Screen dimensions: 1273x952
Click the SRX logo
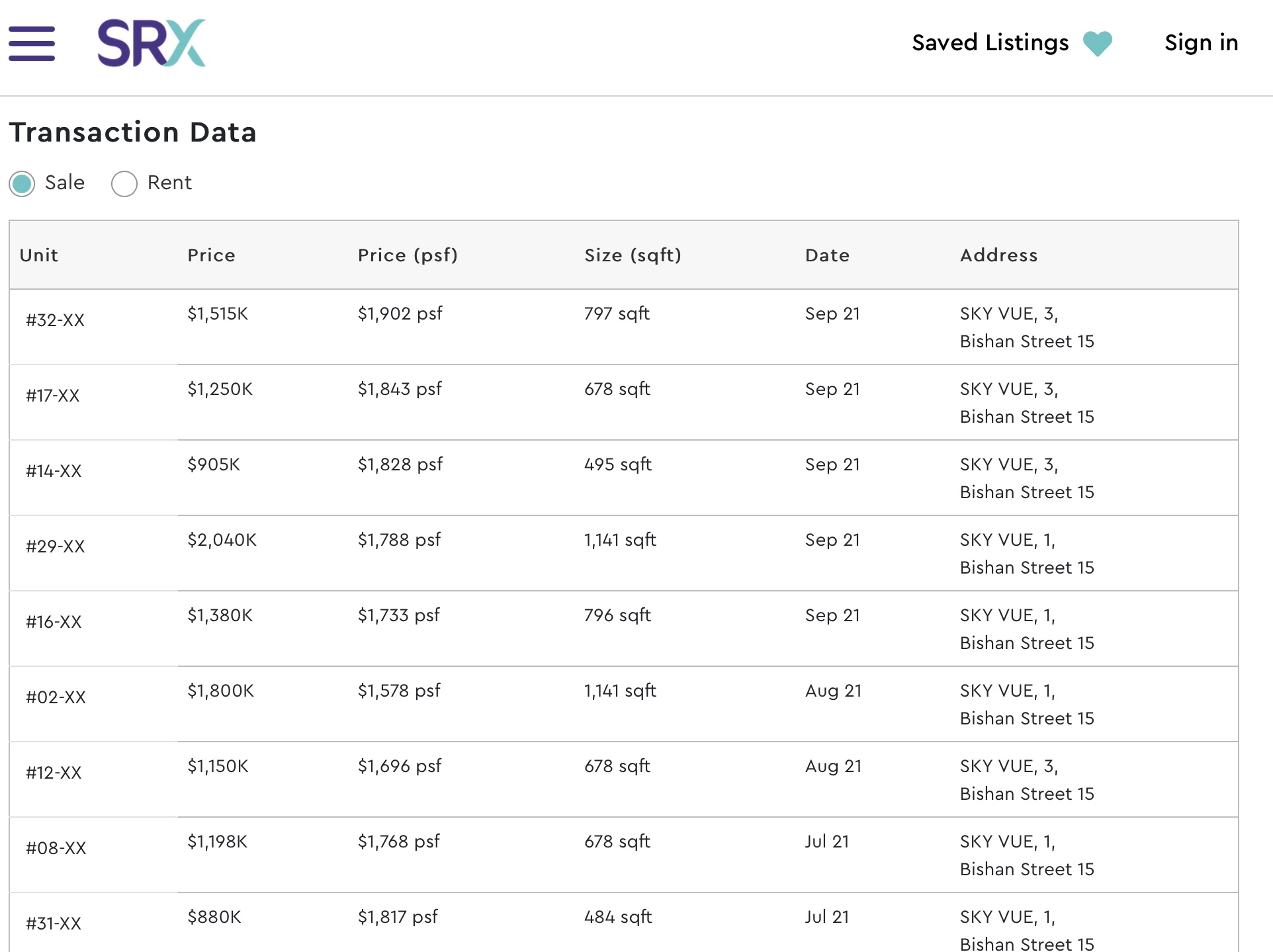click(x=152, y=44)
